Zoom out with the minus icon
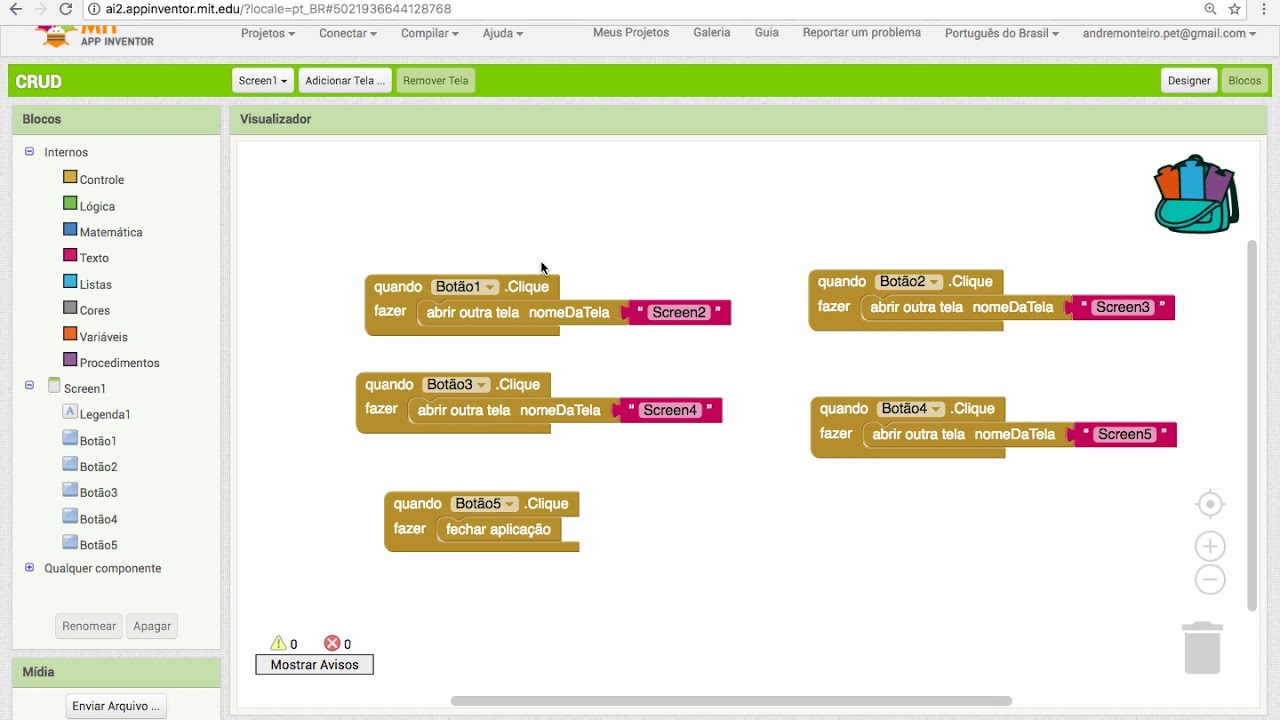 click(x=1210, y=580)
